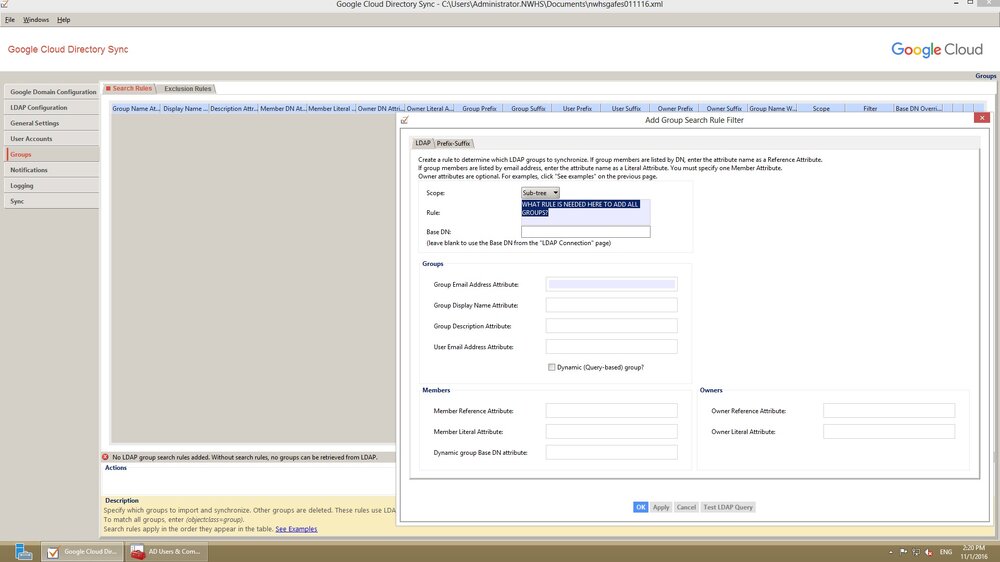Enable Dynamic (Query-based) group checkbox
The image size is (1000, 562).
[x=552, y=367]
